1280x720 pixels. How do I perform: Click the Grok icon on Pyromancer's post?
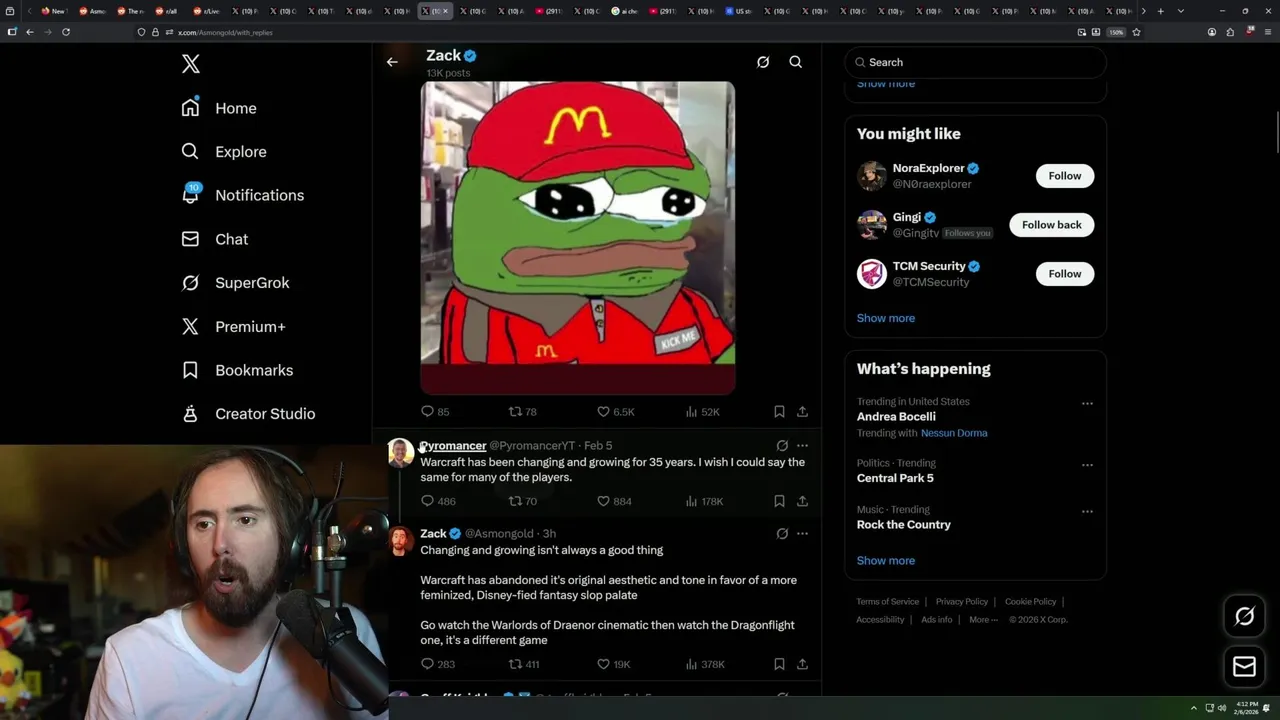pos(782,446)
